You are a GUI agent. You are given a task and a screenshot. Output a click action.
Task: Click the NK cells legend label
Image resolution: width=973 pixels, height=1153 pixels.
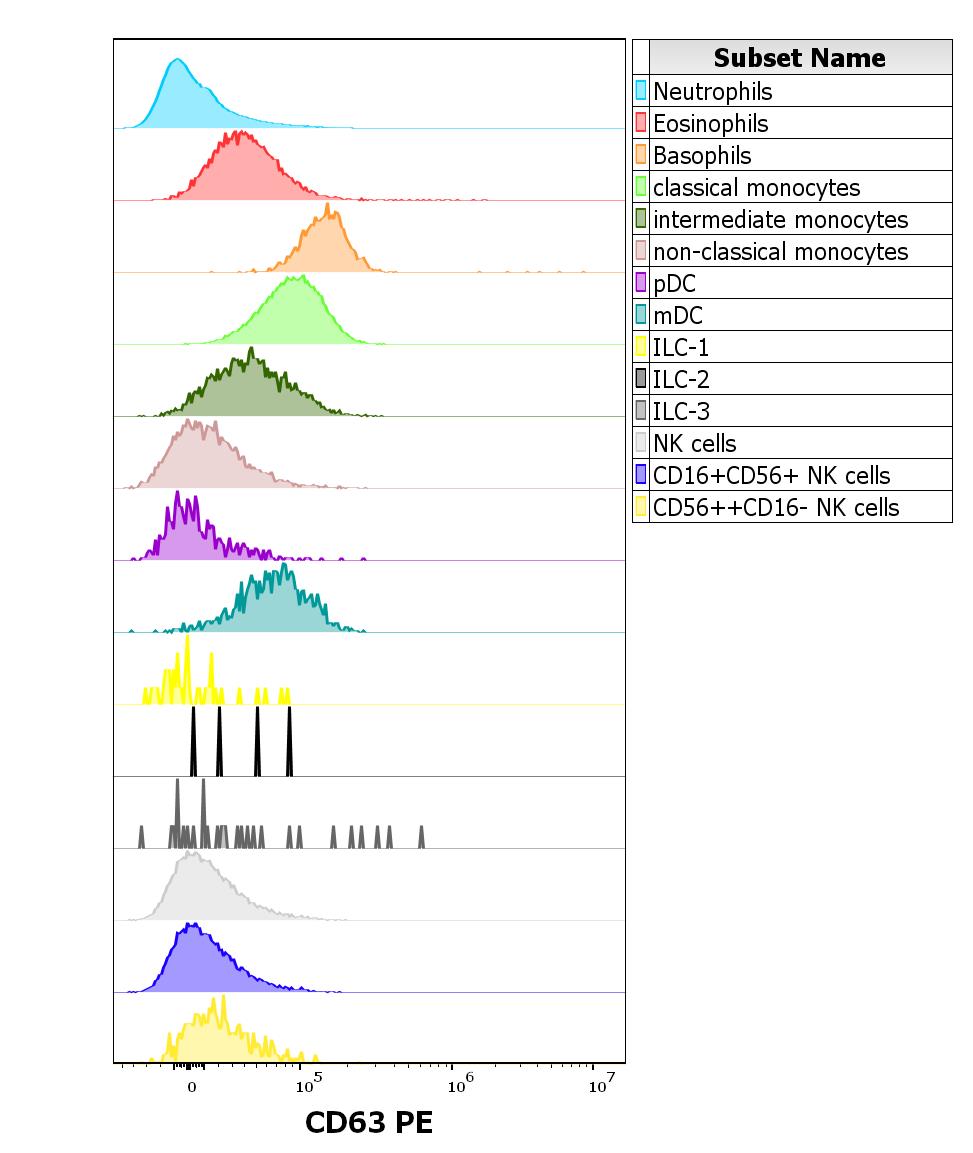694,443
